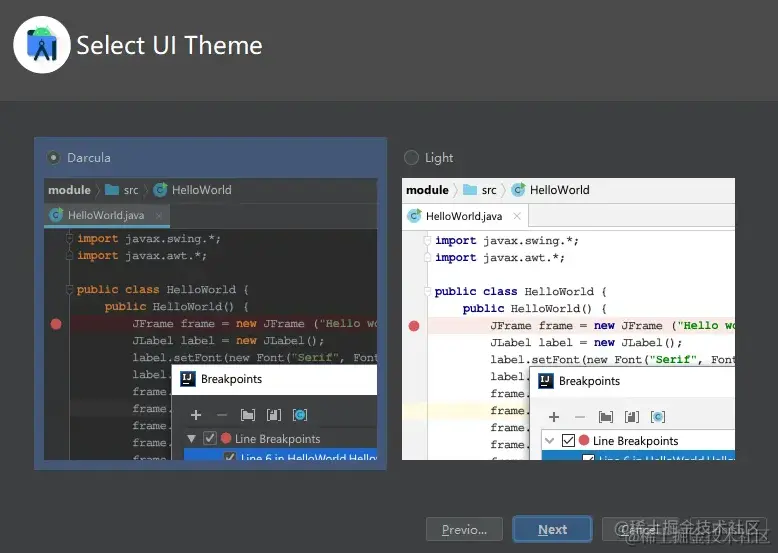Viewport: 778px width, 553px height.
Task: Click group by package icon in Light preview
Action: coord(606,417)
